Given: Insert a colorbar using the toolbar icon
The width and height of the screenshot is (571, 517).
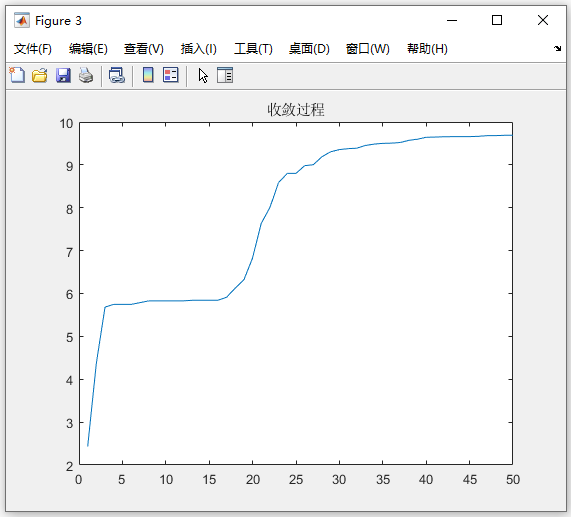Looking at the screenshot, I should (x=148, y=75).
